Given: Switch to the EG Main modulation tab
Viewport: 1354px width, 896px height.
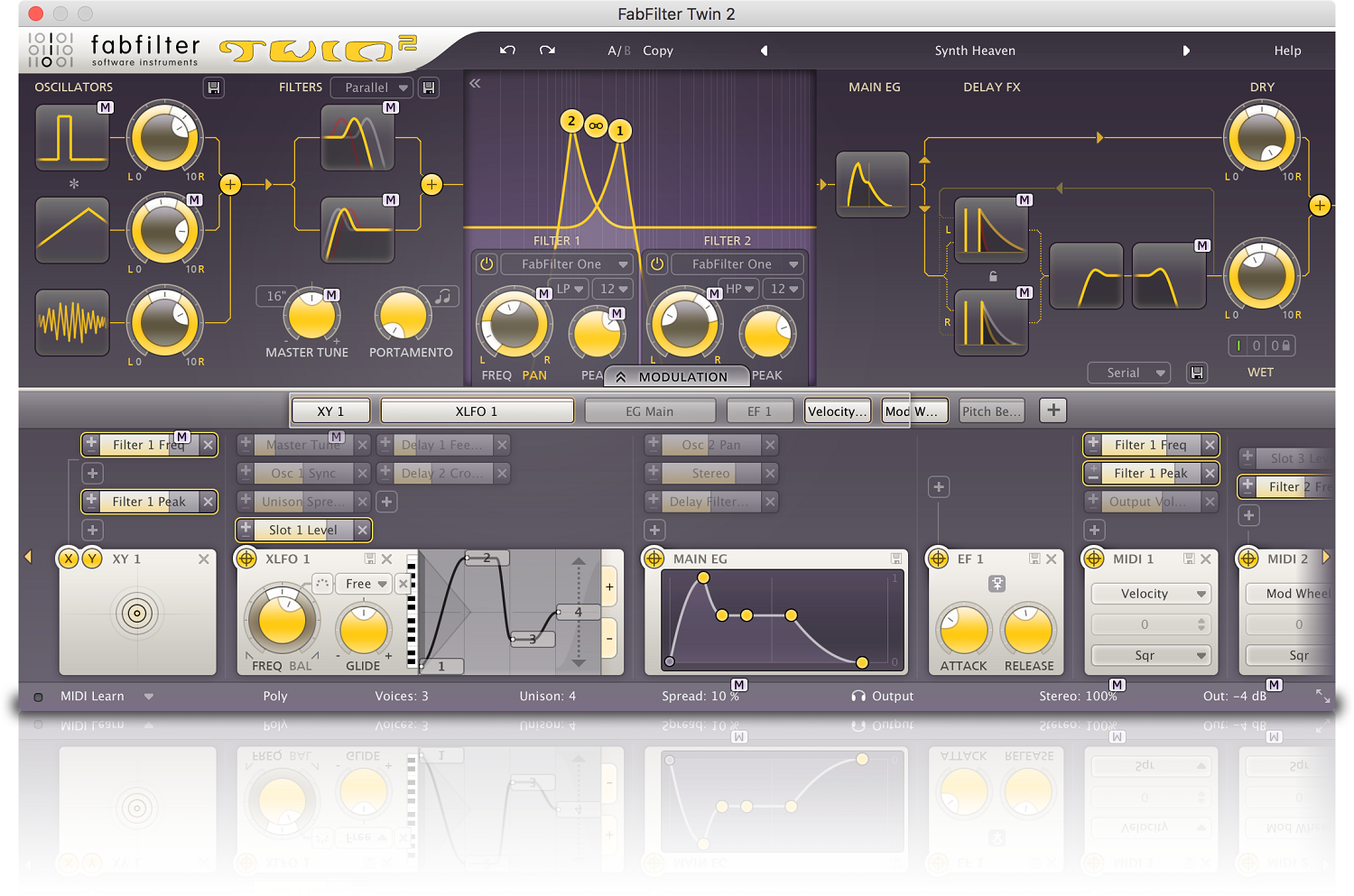Looking at the screenshot, I should pyautogui.click(x=650, y=411).
